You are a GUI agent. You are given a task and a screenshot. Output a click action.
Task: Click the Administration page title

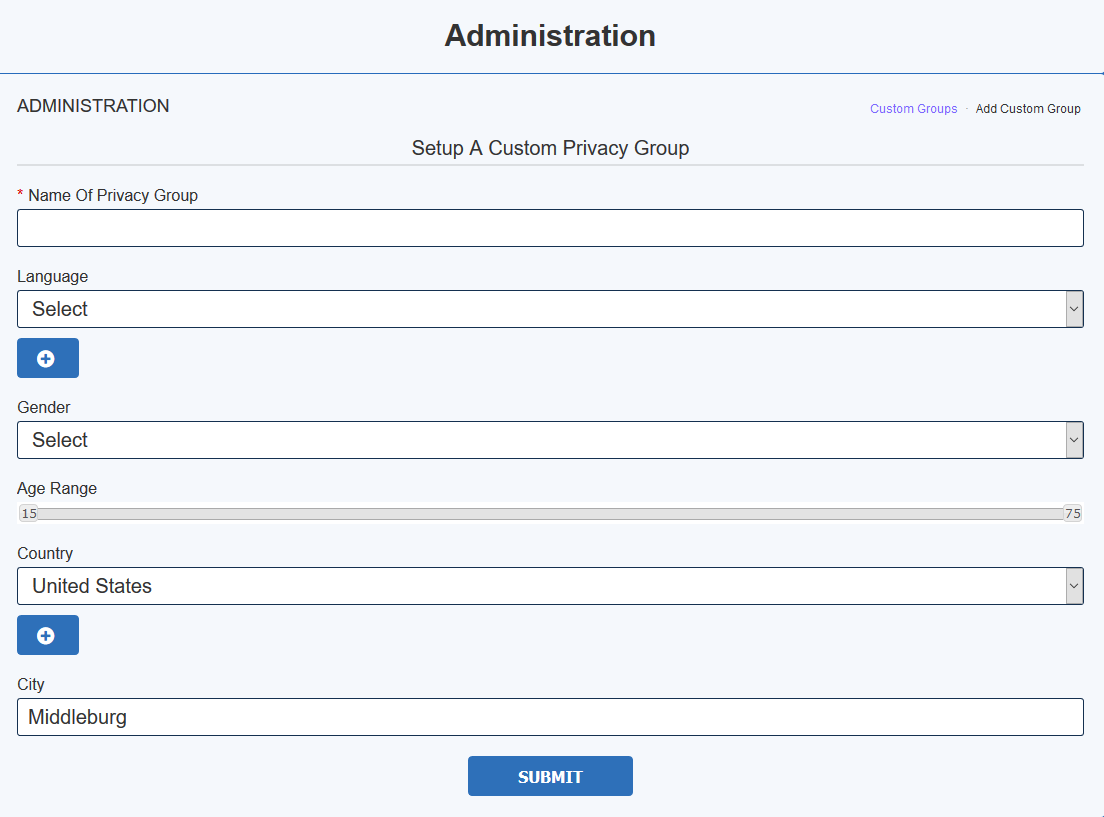tap(550, 36)
